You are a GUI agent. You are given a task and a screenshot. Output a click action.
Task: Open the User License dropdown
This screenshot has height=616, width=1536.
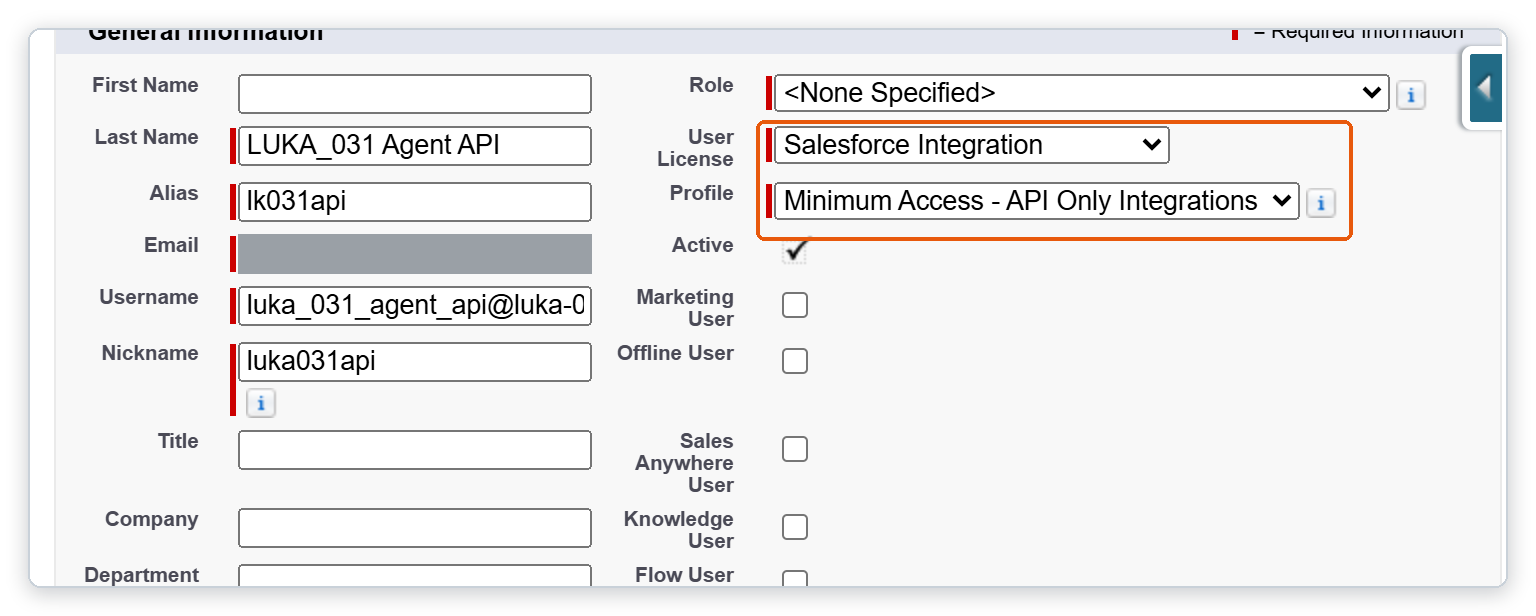point(972,145)
